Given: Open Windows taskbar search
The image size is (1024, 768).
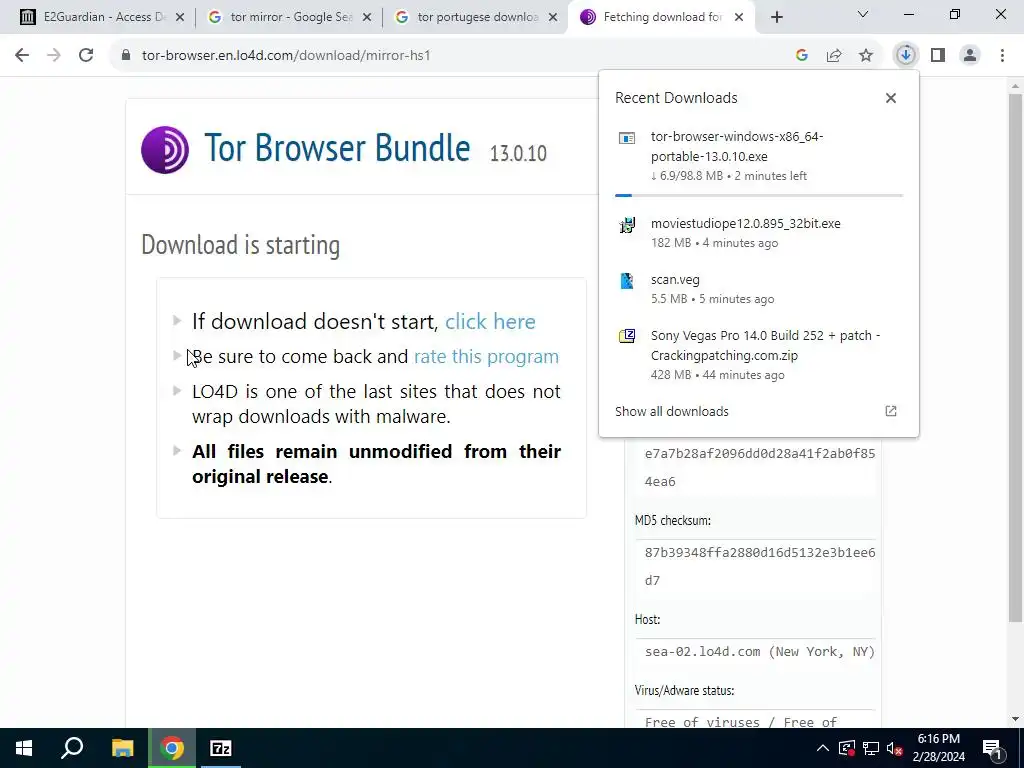Looking at the screenshot, I should pyautogui.click(x=72, y=748).
